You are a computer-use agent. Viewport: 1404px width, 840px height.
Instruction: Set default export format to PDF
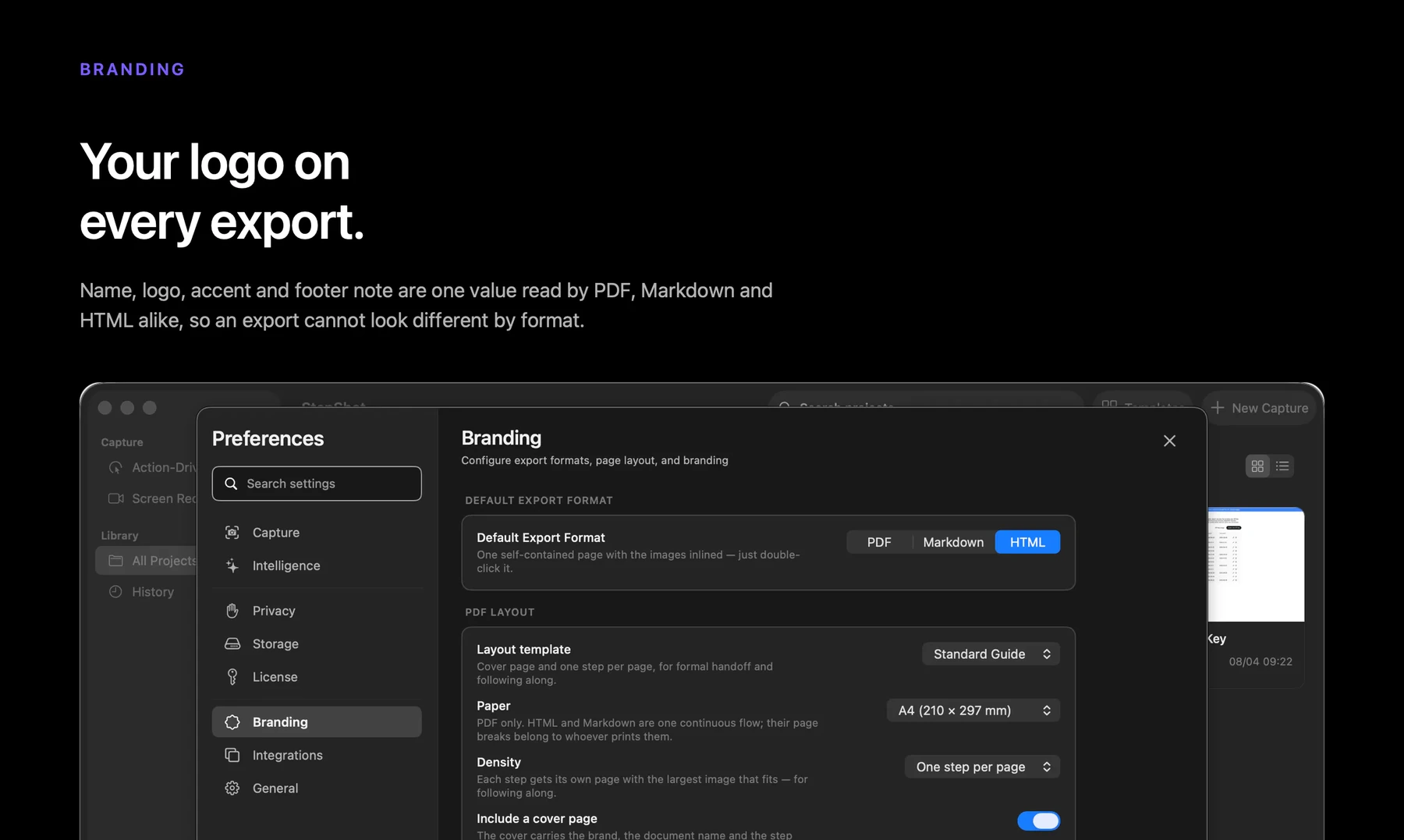click(x=879, y=542)
